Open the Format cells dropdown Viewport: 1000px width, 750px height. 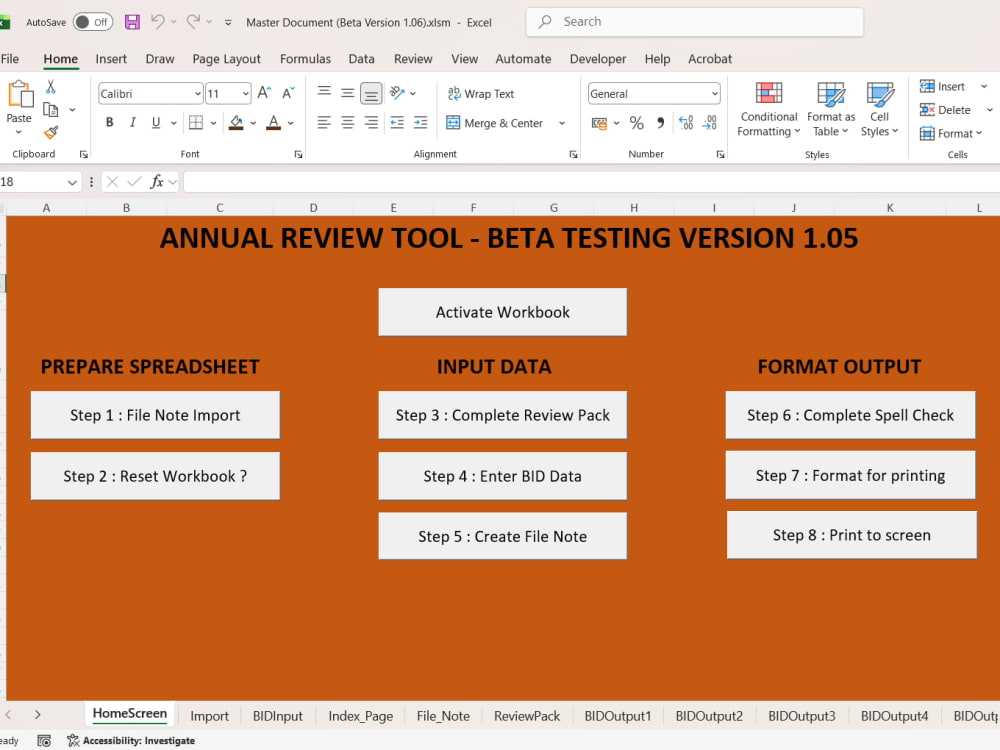click(x=950, y=133)
